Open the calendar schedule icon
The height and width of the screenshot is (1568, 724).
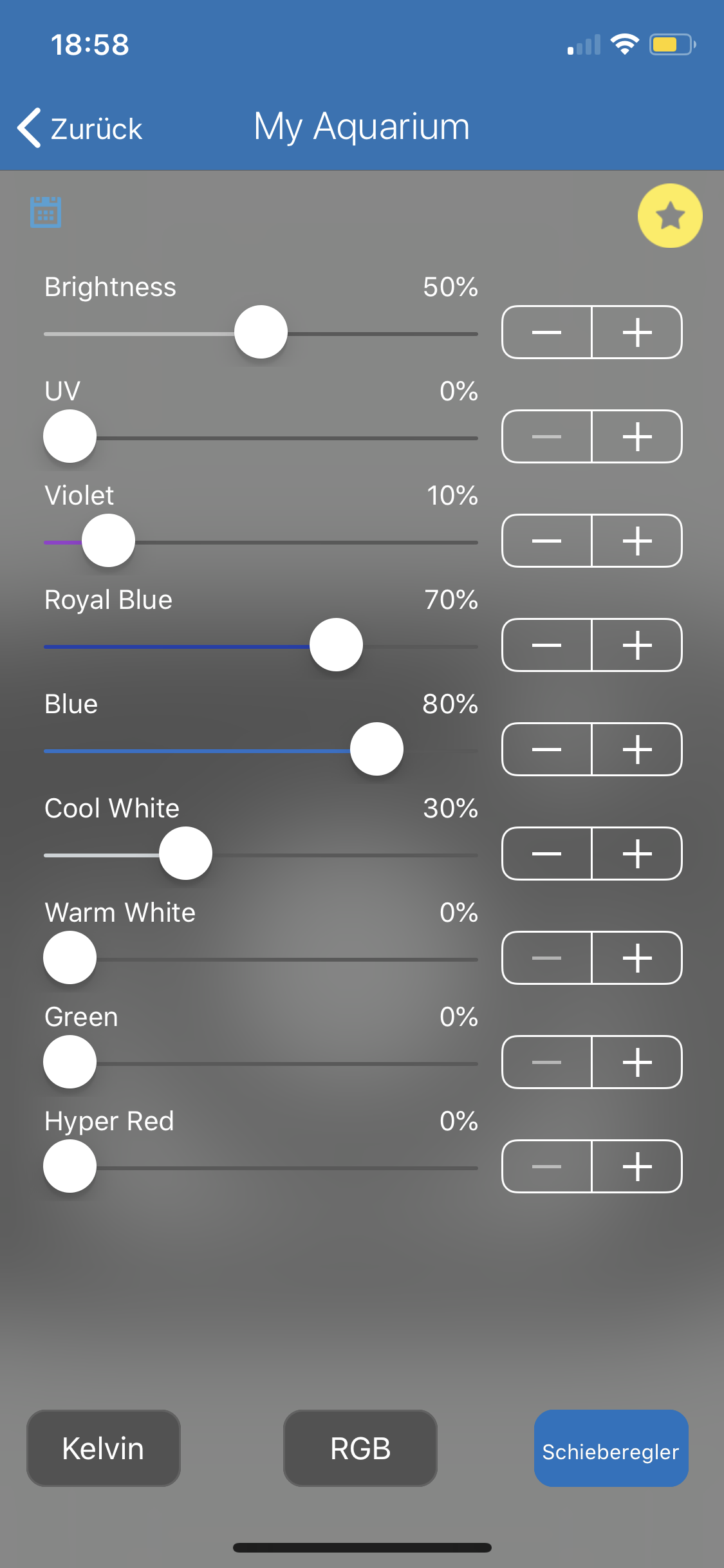pos(46,212)
